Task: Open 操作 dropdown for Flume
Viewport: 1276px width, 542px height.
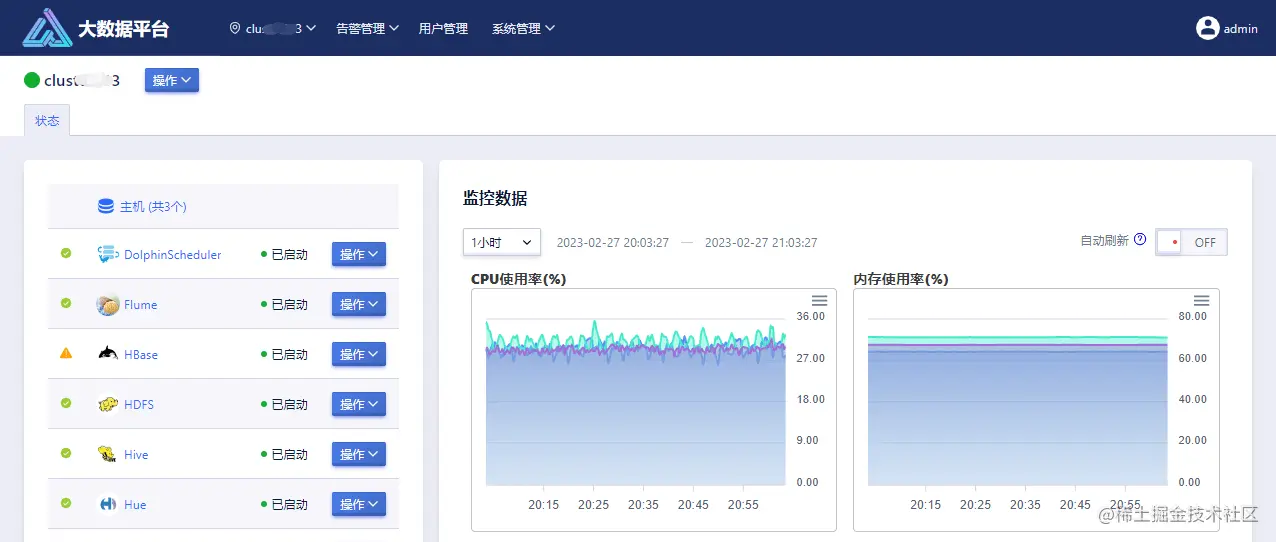Action: point(359,304)
